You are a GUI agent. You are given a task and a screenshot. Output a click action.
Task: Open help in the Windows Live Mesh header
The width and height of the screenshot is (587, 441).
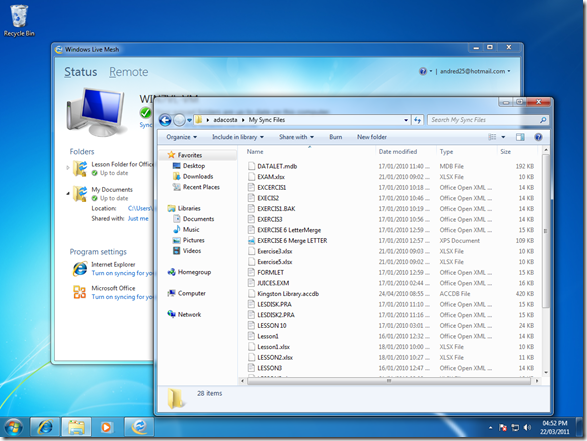click(423, 71)
